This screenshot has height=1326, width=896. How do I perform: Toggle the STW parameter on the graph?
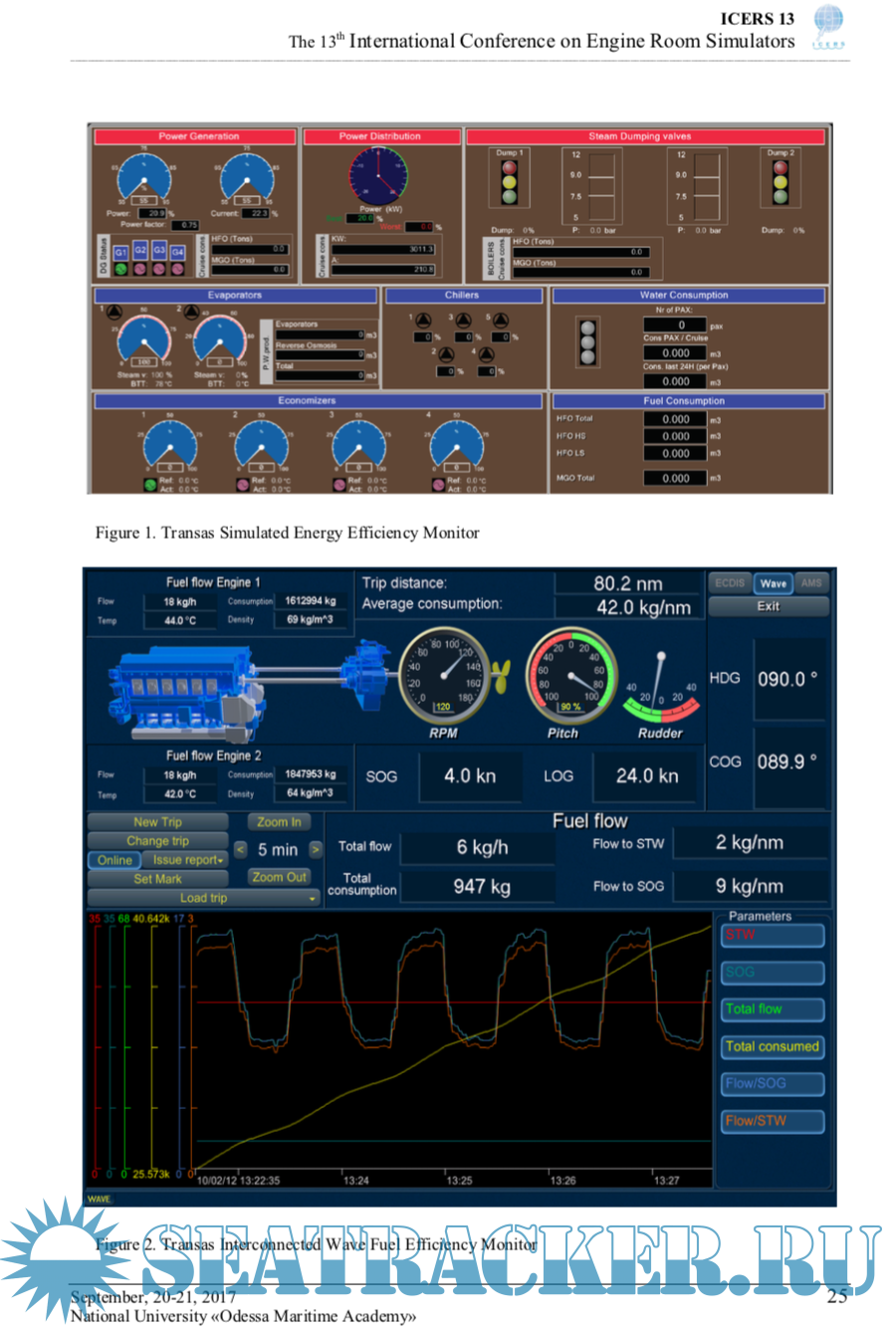[773, 935]
